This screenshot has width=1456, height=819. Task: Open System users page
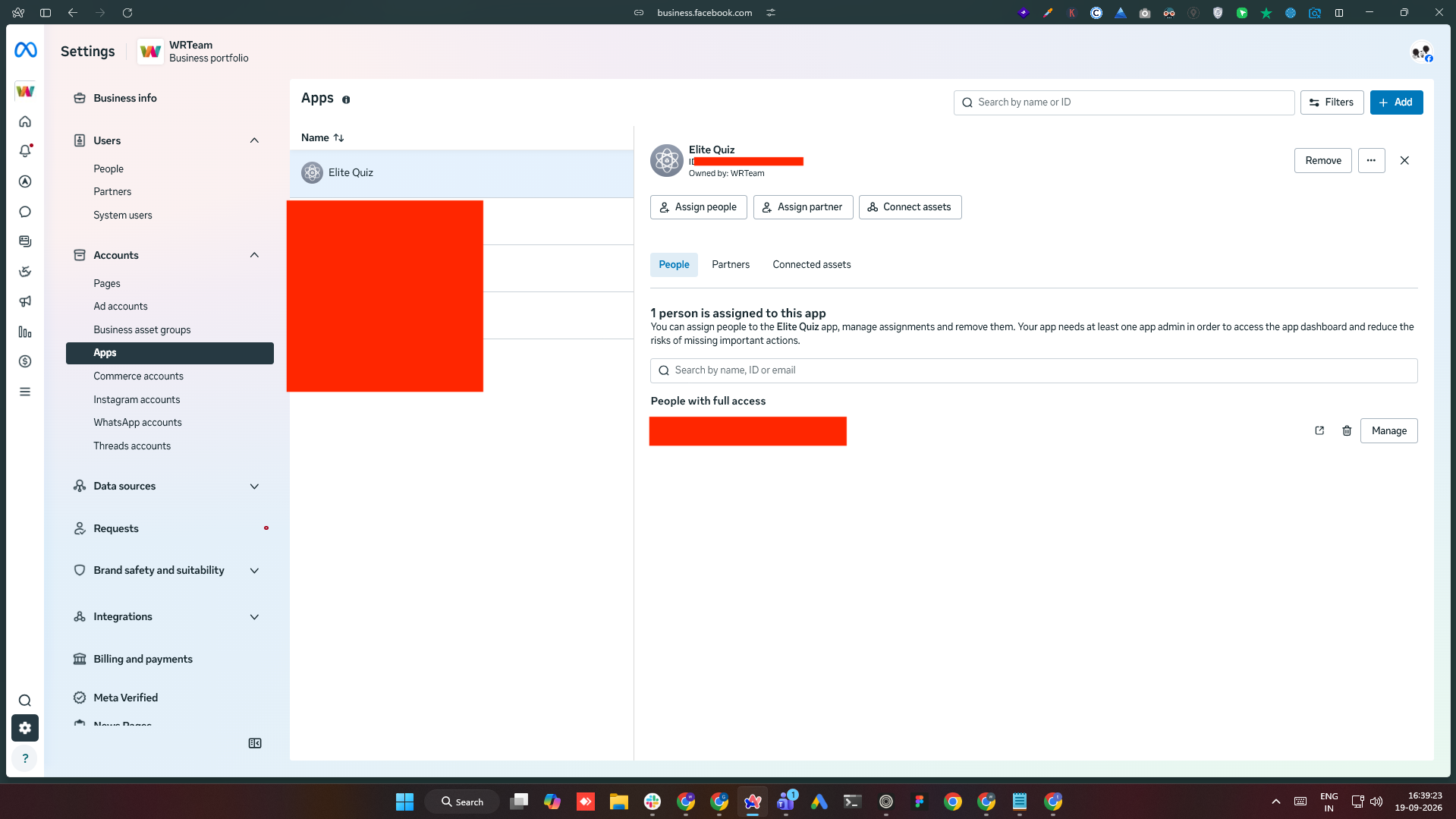tap(123, 215)
